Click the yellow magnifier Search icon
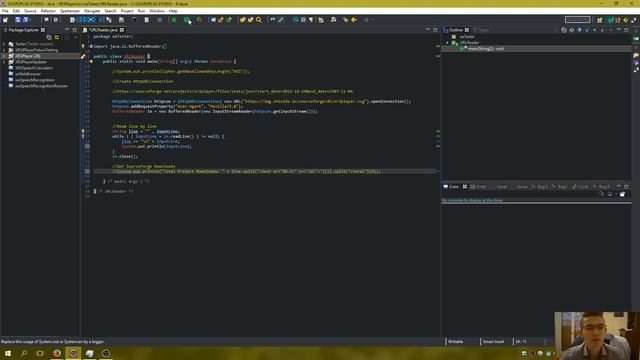This screenshot has width=640, height=360. (258, 20)
